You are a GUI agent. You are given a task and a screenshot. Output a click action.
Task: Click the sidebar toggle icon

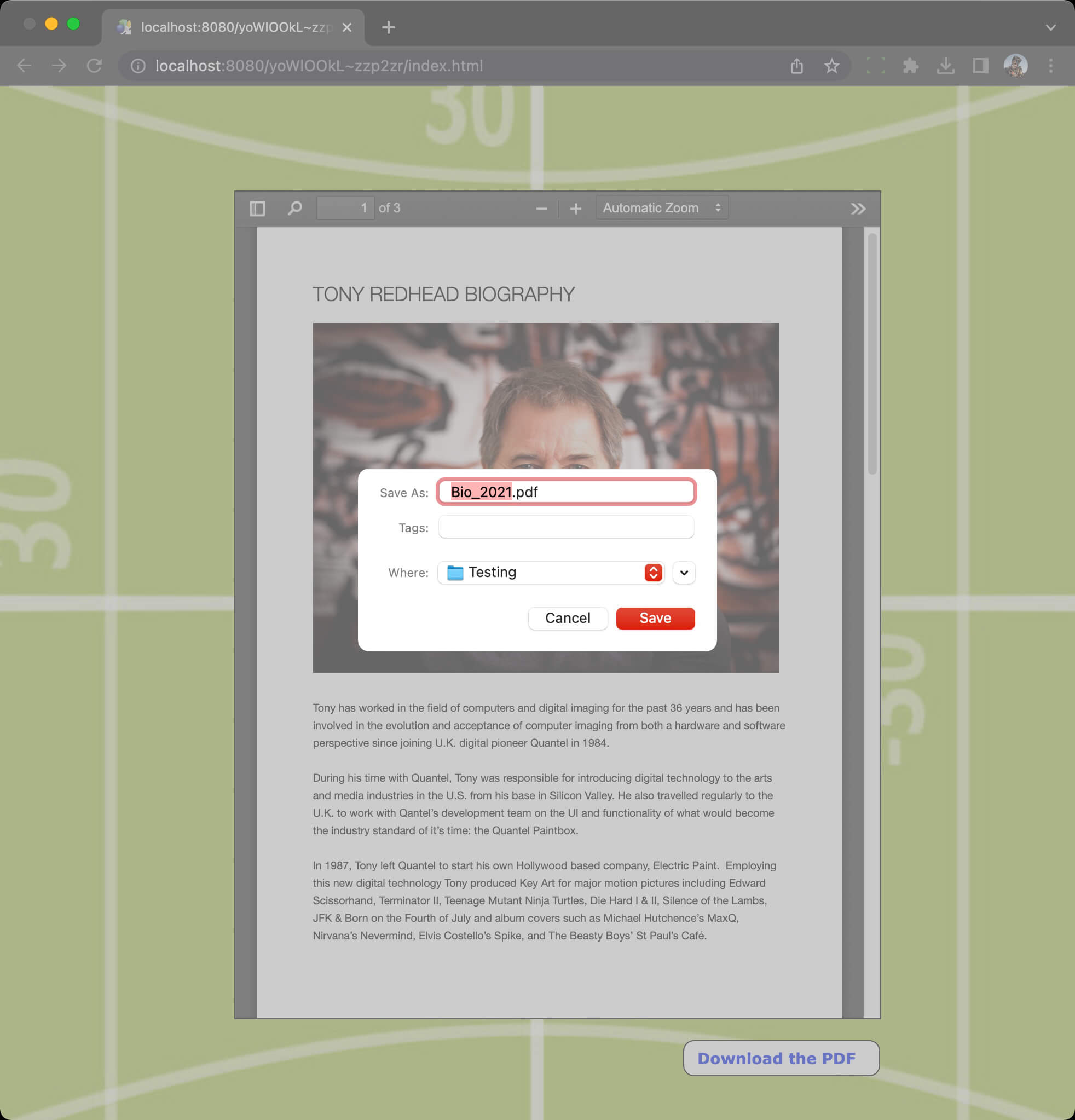pyautogui.click(x=257, y=208)
